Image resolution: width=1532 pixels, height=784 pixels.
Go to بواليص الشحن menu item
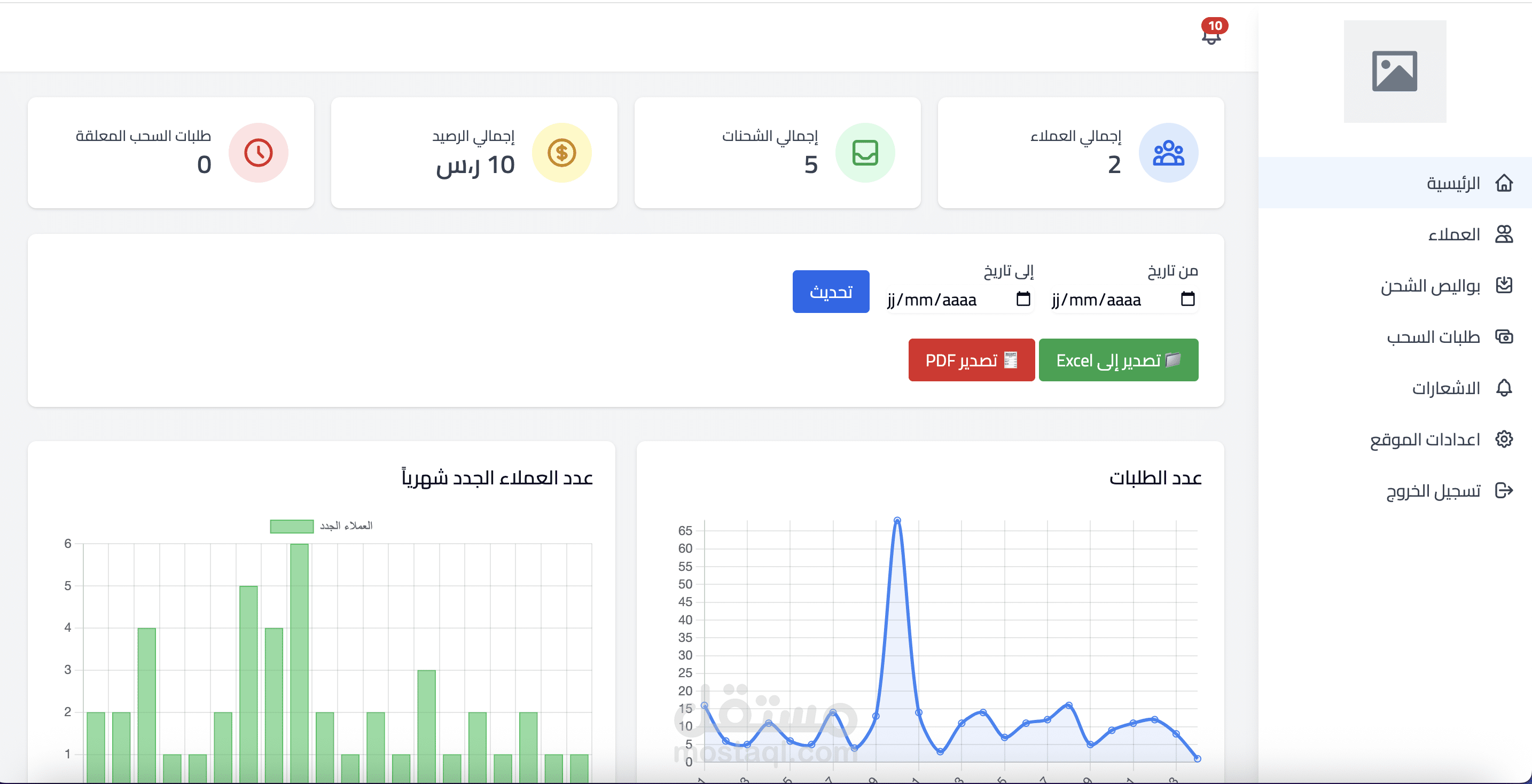(x=1430, y=286)
